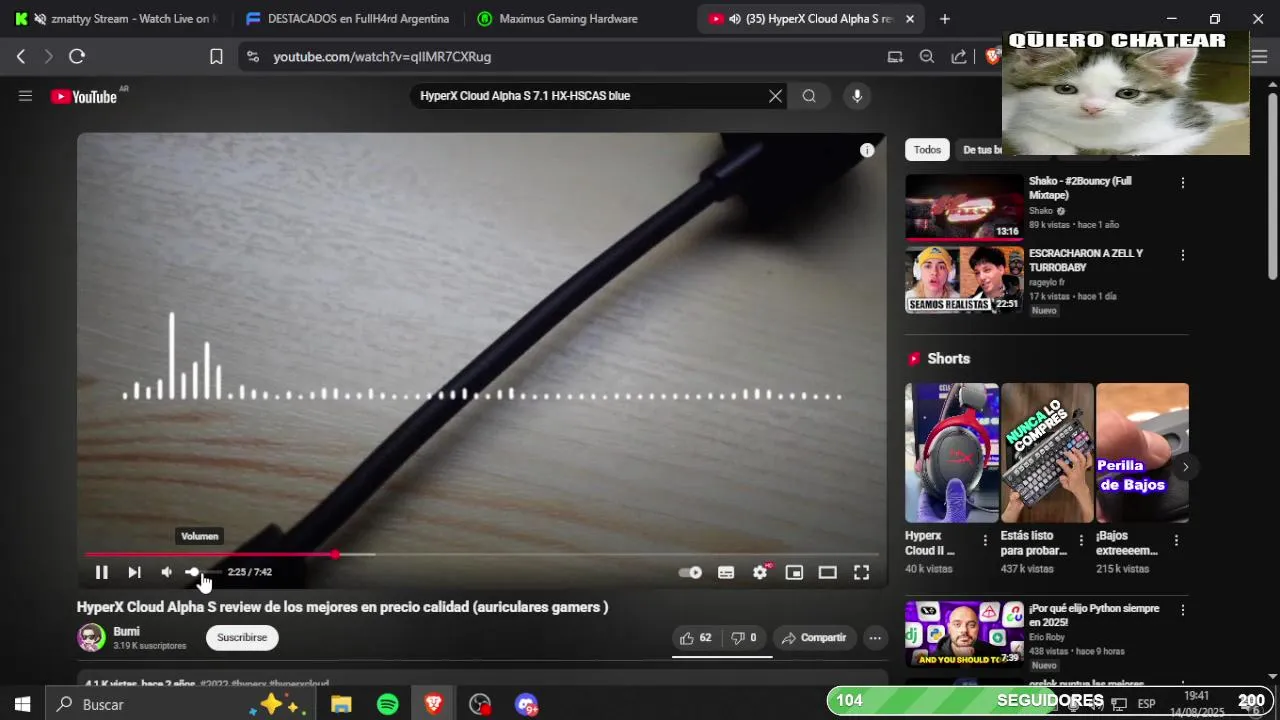Open the Bumi channel avatar
Viewport: 1280px width, 720px height.
[x=91, y=638]
